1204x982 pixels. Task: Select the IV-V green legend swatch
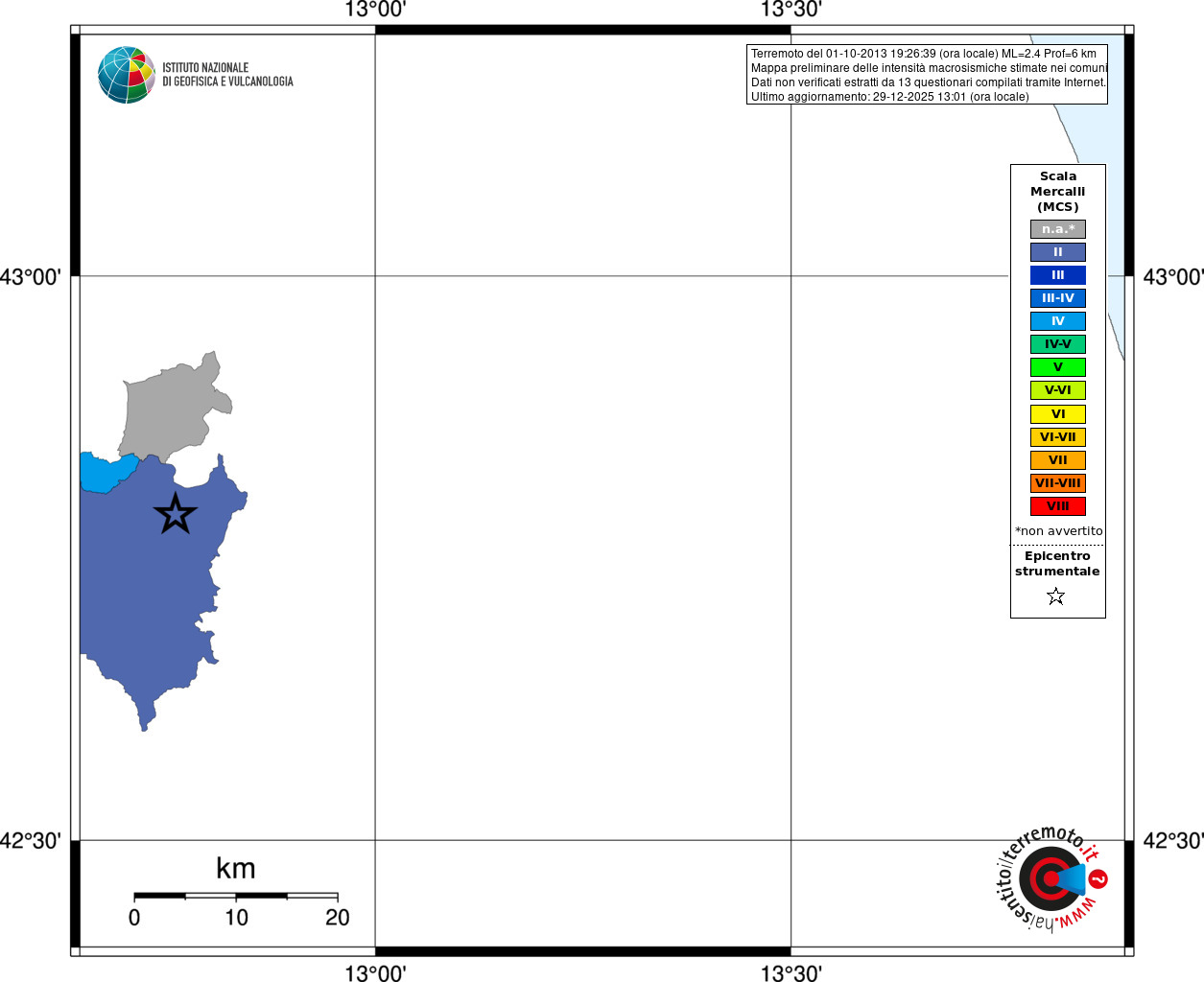(1058, 344)
